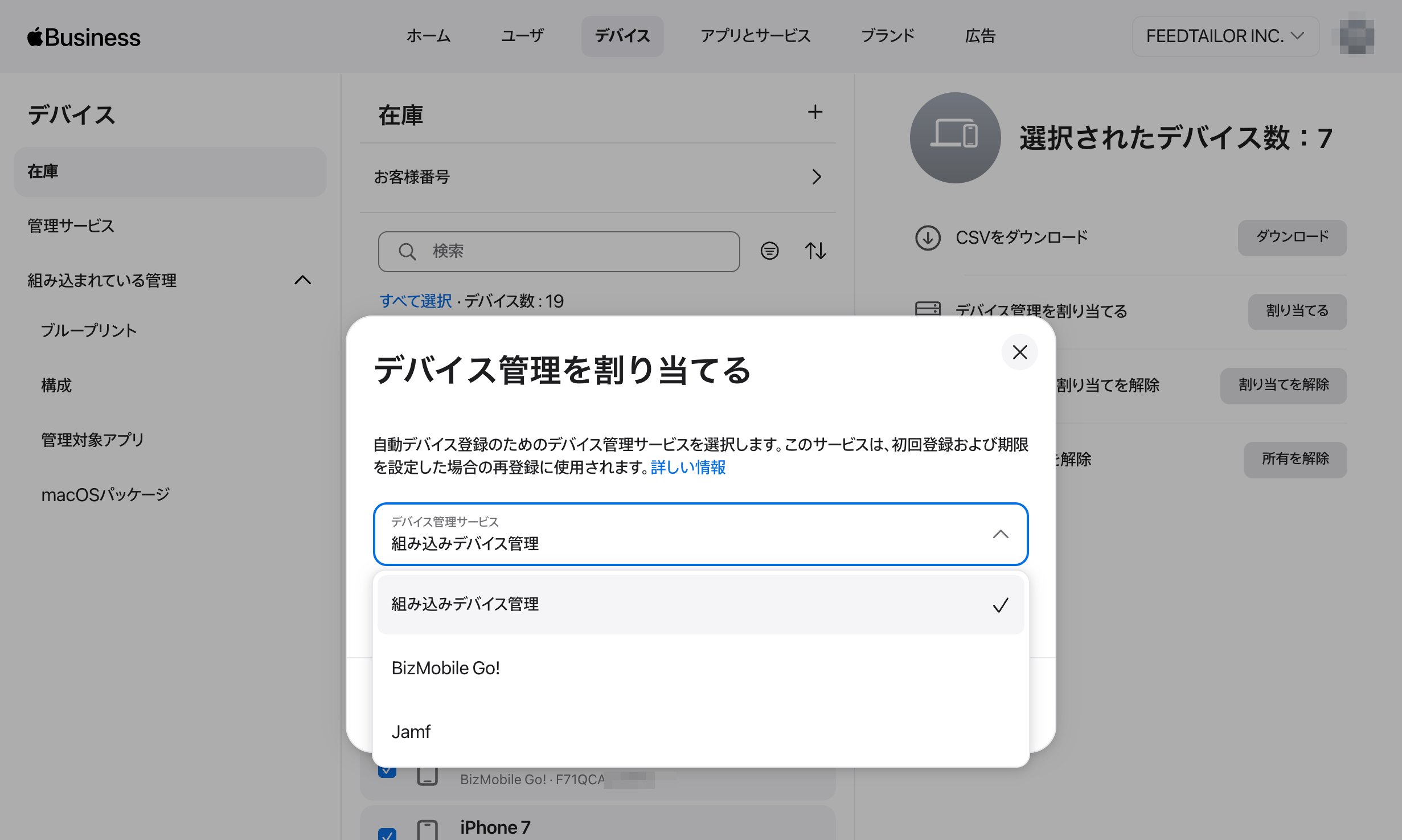Open the ユーザ tab
1402x840 pixels.
[x=522, y=36]
